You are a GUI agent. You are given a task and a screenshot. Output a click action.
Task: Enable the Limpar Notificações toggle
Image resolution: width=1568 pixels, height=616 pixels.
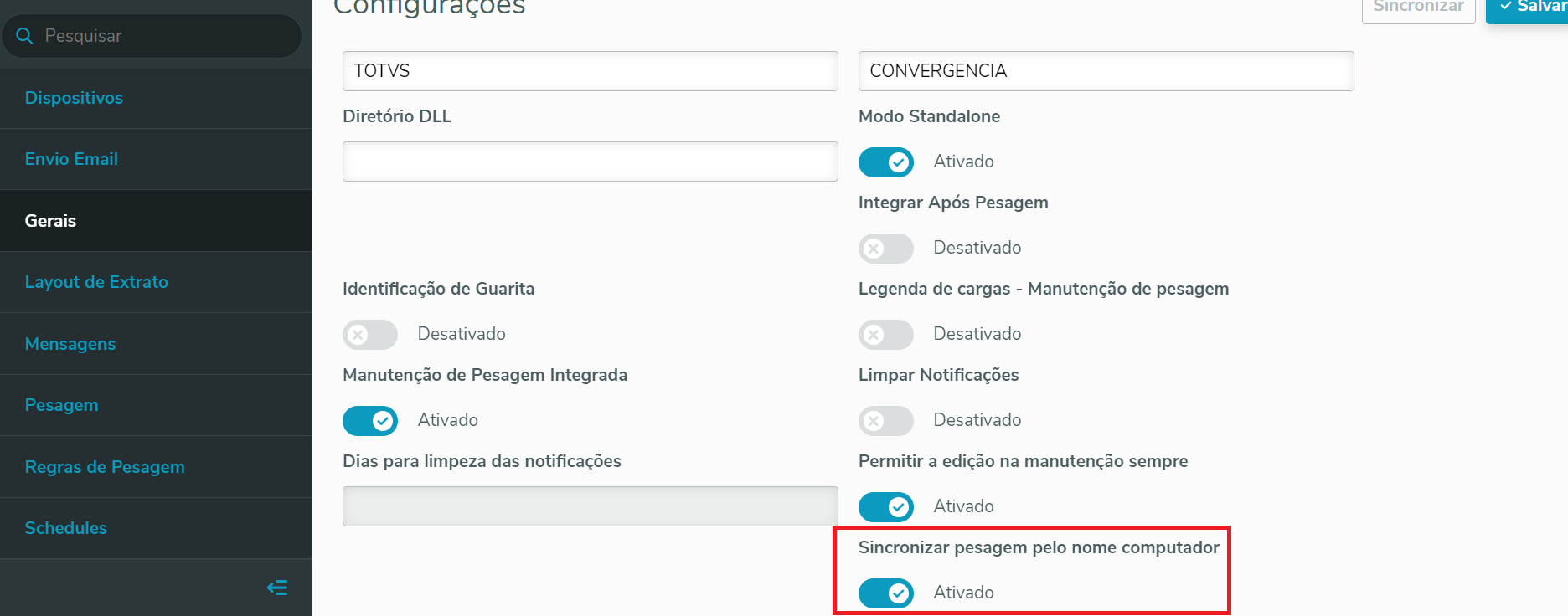[x=885, y=420]
